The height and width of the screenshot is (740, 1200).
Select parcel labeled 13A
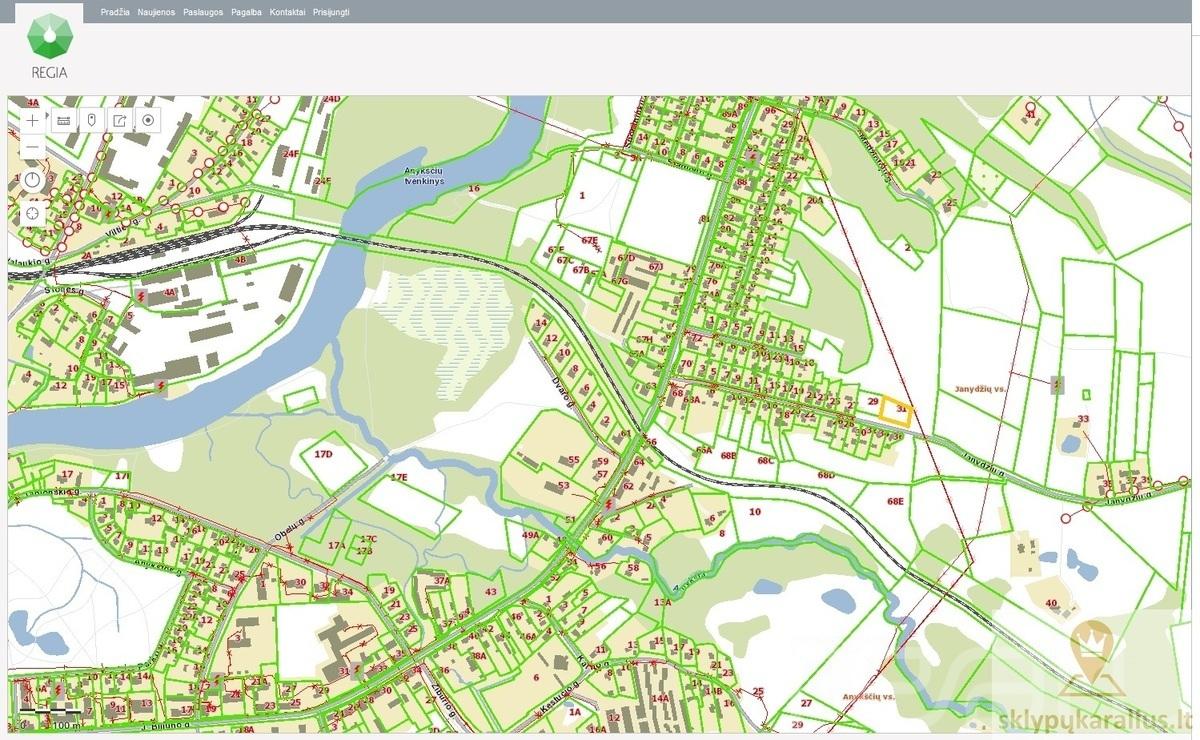pyautogui.click(x=662, y=602)
